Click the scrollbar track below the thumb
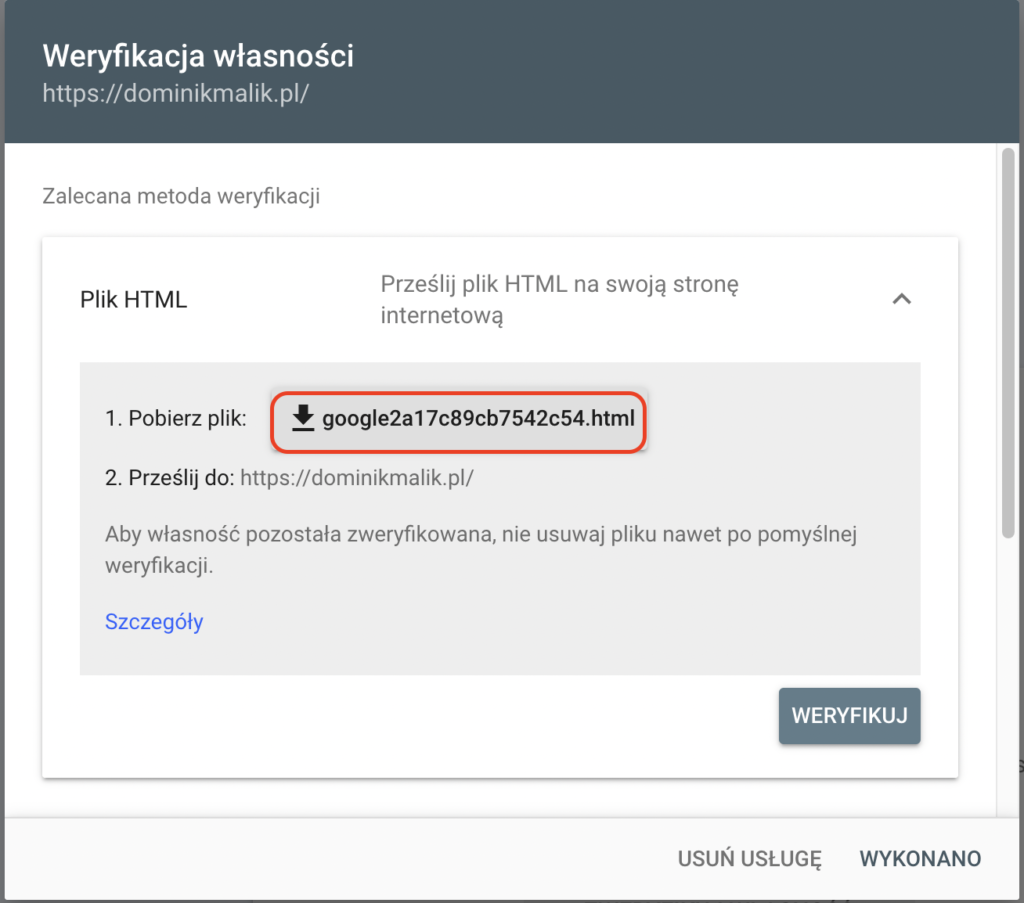Image resolution: width=1024 pixels, height=903 pixels. (x=1009, y=680)
